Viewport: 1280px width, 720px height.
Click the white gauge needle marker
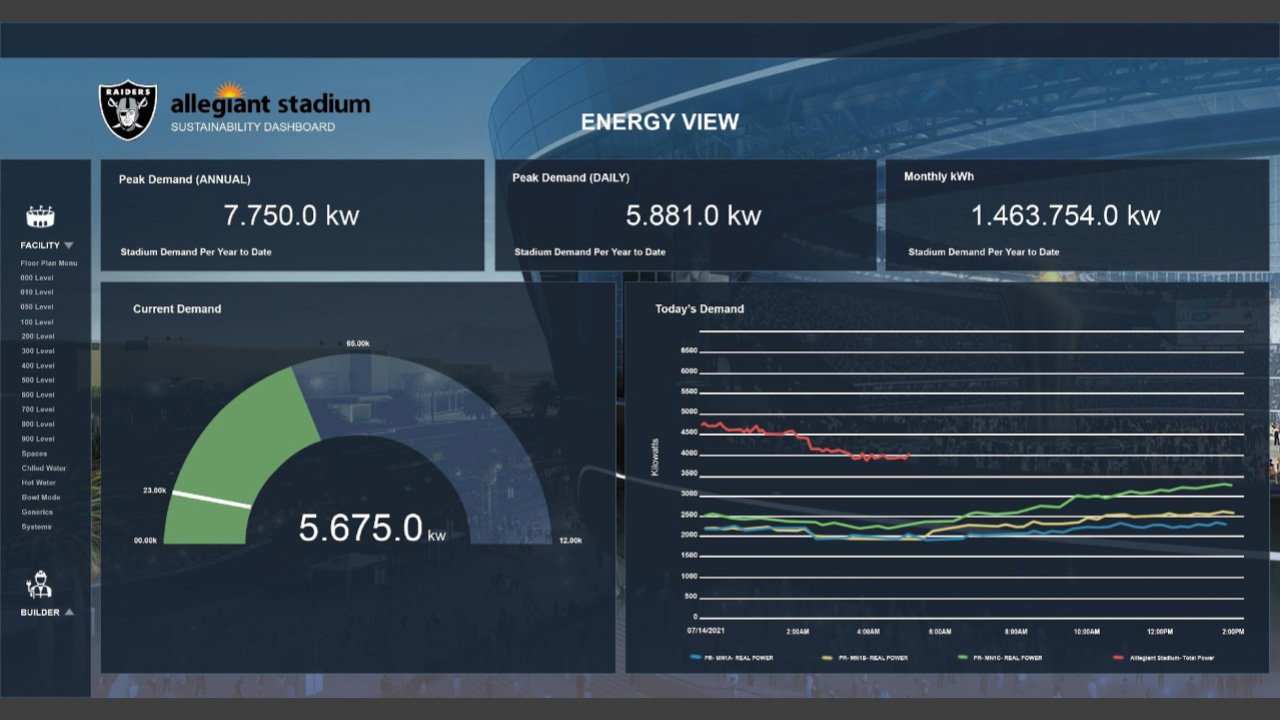click(x=211, y=499)
